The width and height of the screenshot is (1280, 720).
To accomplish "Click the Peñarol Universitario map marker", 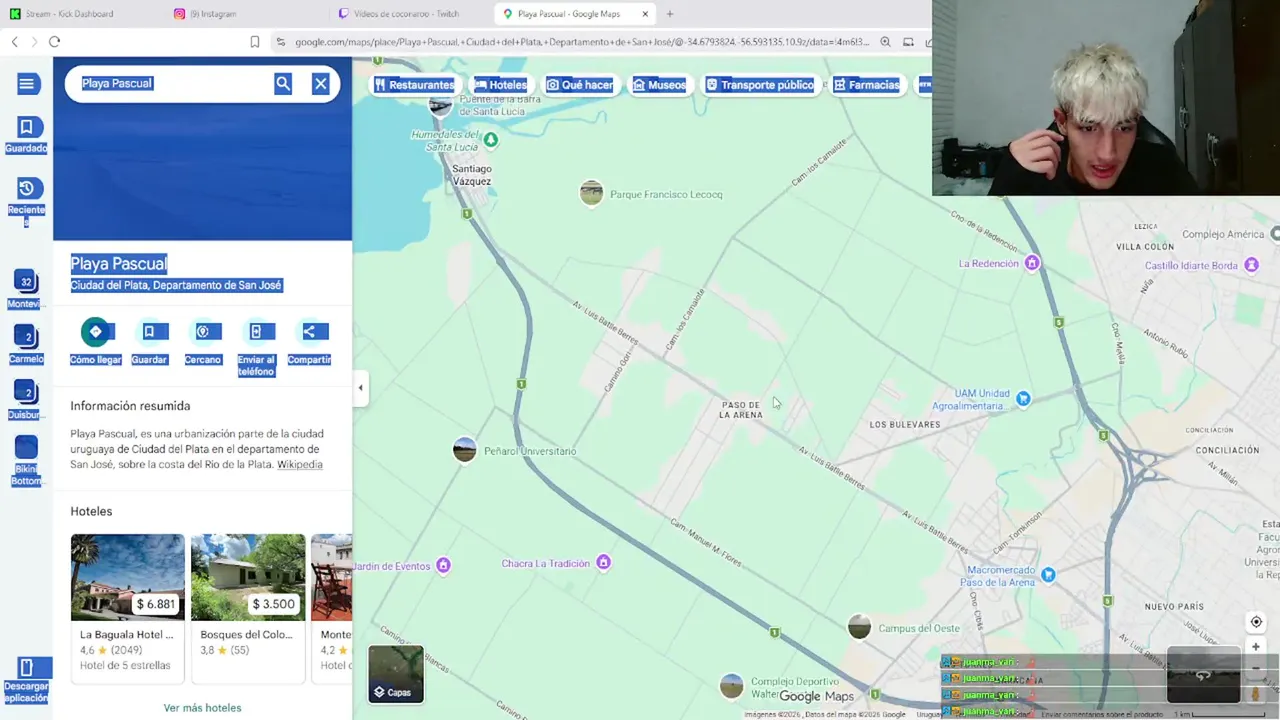I will 465,450.
